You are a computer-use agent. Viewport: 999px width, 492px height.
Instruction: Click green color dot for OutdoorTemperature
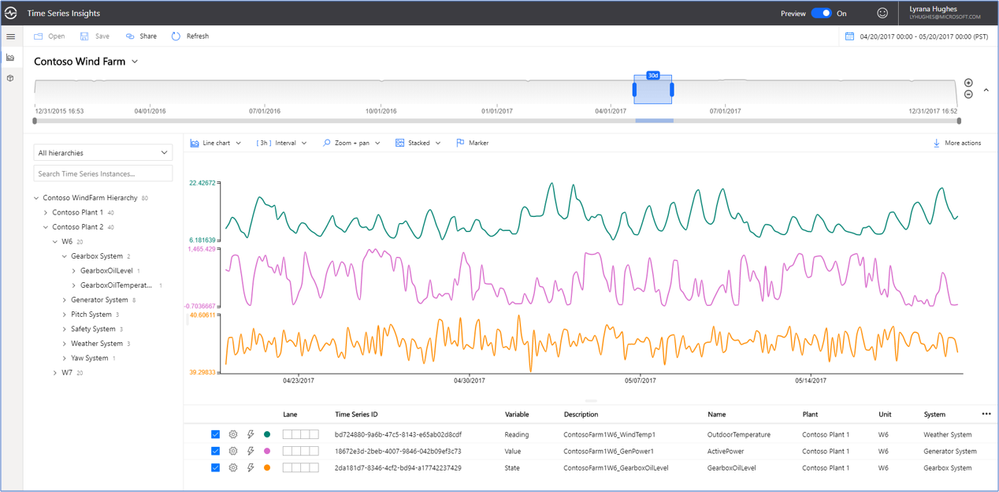coord(267,434)
